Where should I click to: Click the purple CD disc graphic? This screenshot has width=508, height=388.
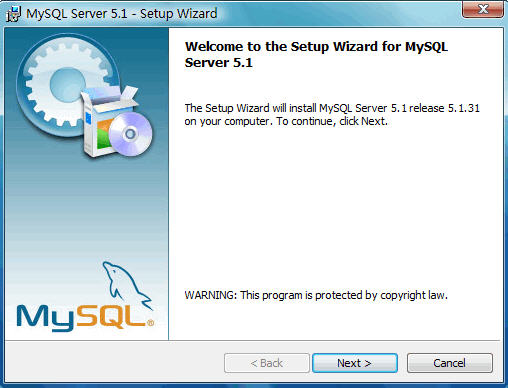(x=130, y=134)
